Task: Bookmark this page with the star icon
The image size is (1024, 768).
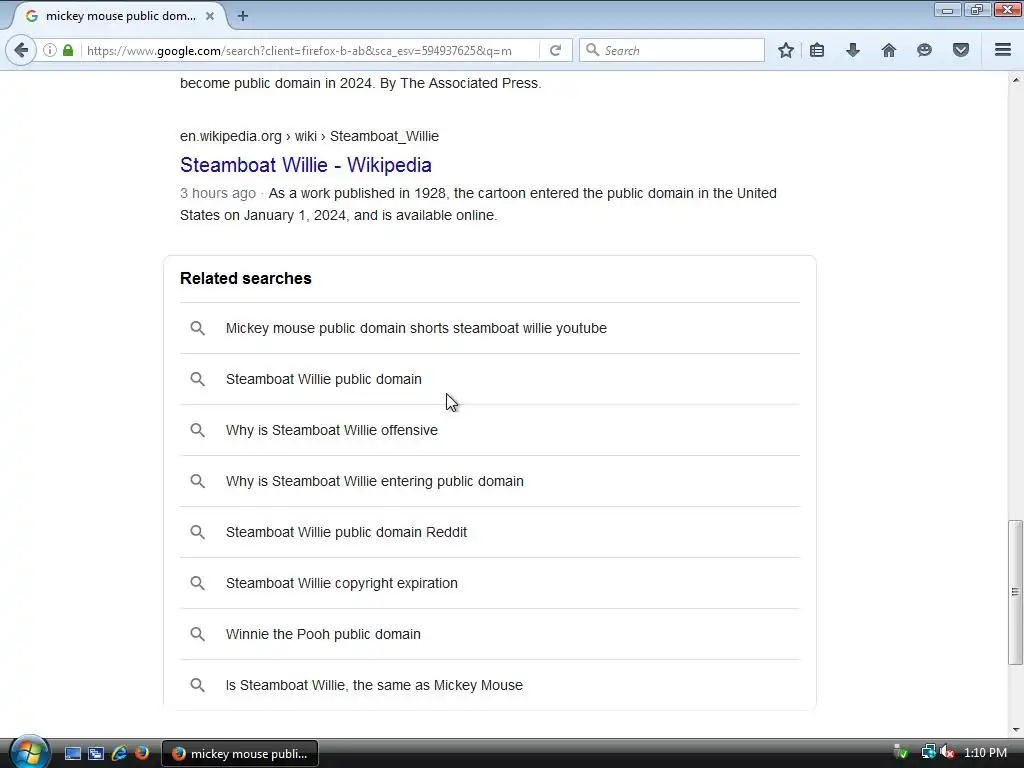Action: point(786,50)
